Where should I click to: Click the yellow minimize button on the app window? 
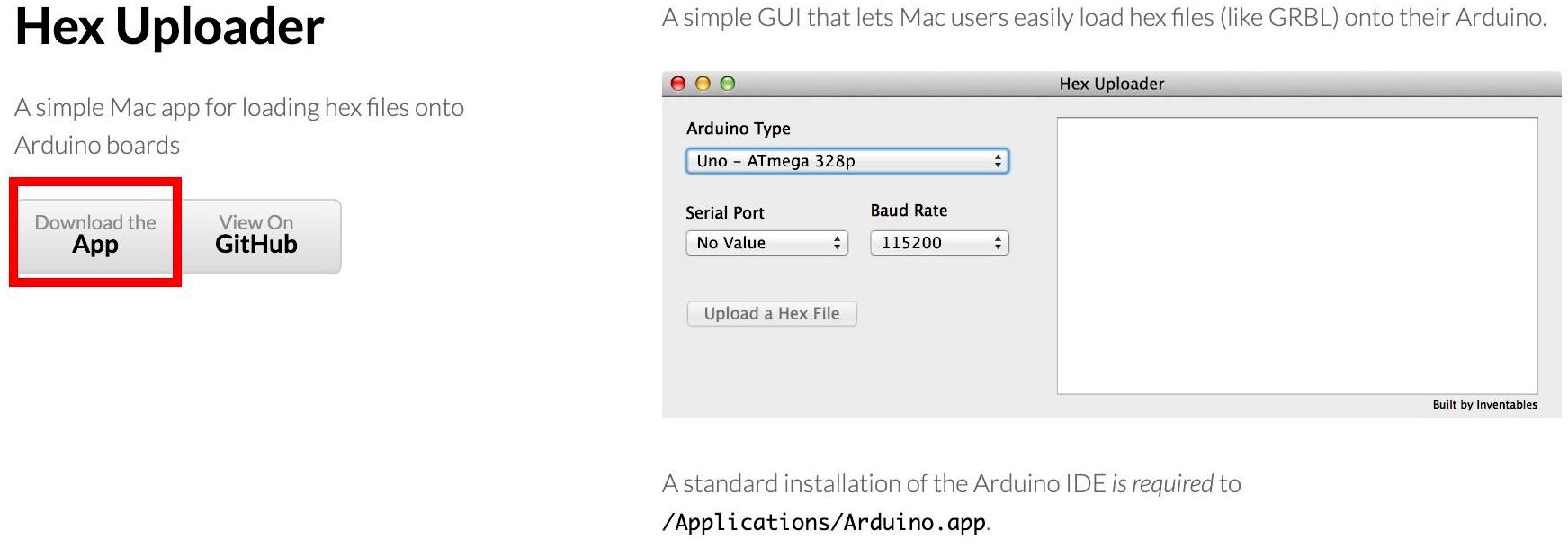point(703,83)
